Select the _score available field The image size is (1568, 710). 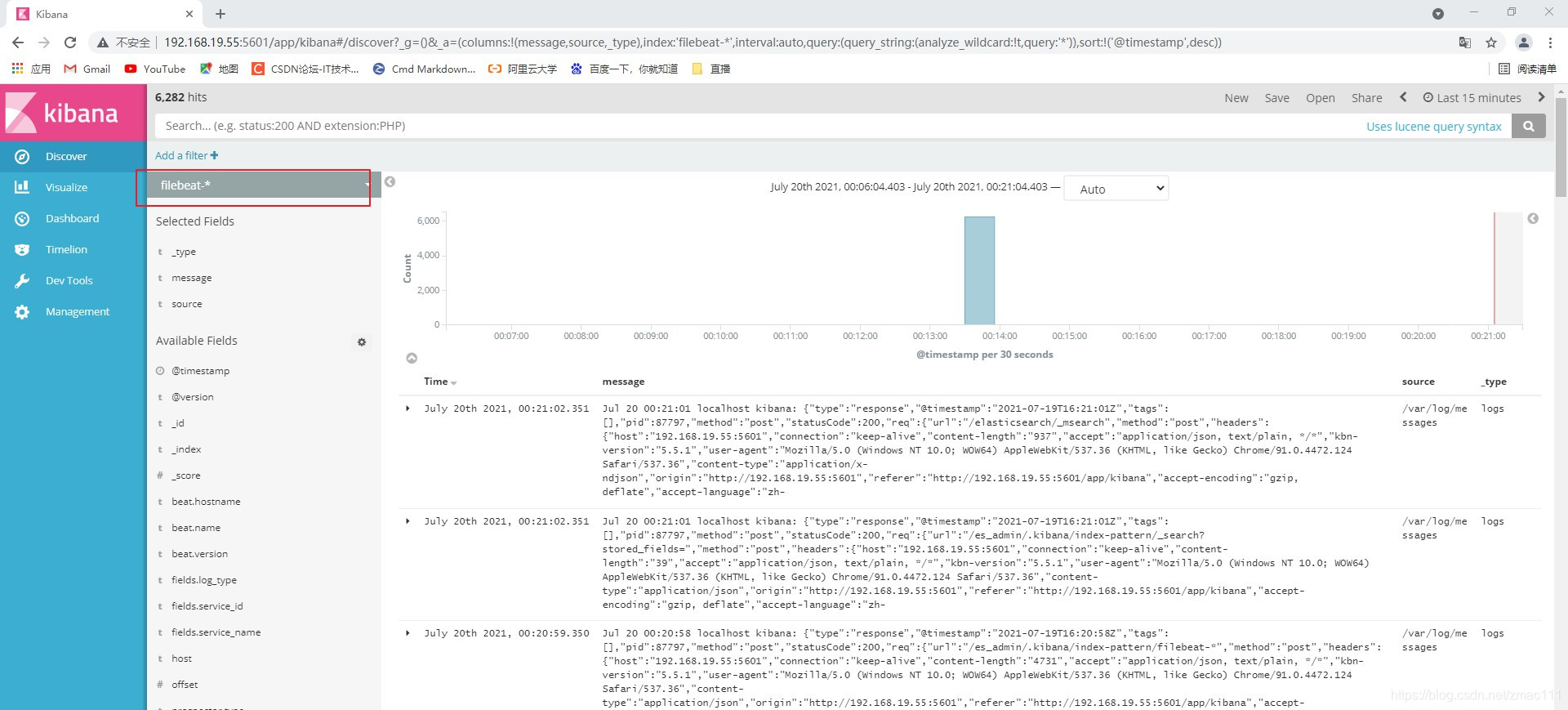tap(186, 476)
